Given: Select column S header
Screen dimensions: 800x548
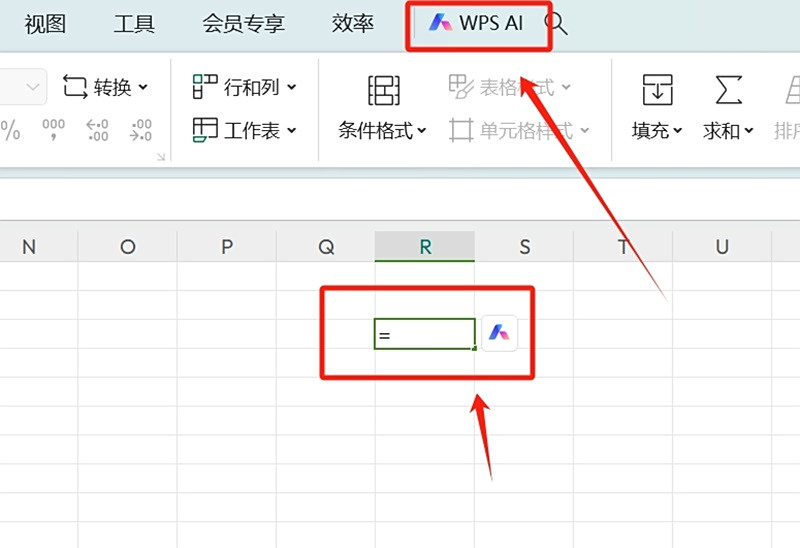Looking at the screenshot, I should tap(524, 247).
